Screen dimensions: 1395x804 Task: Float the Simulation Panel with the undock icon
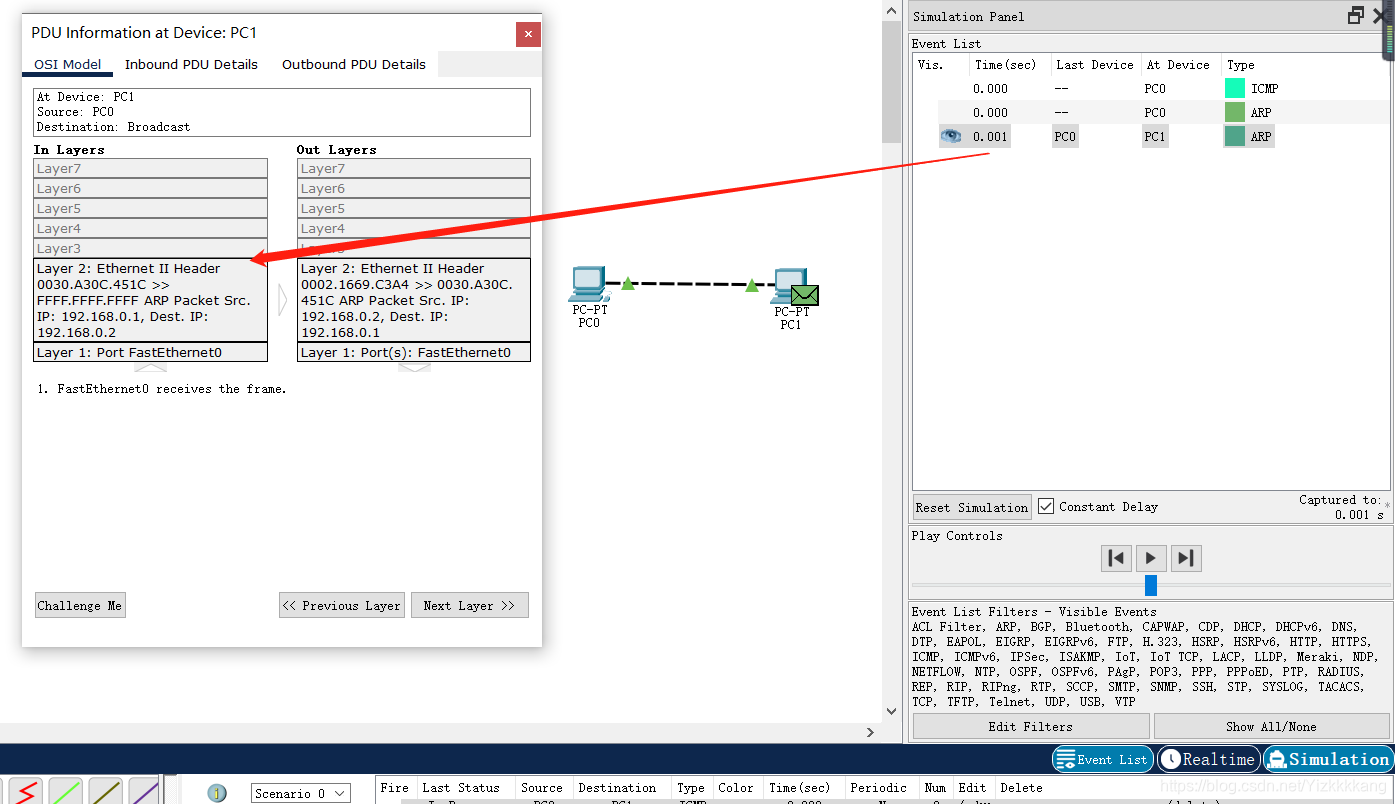1356,15
